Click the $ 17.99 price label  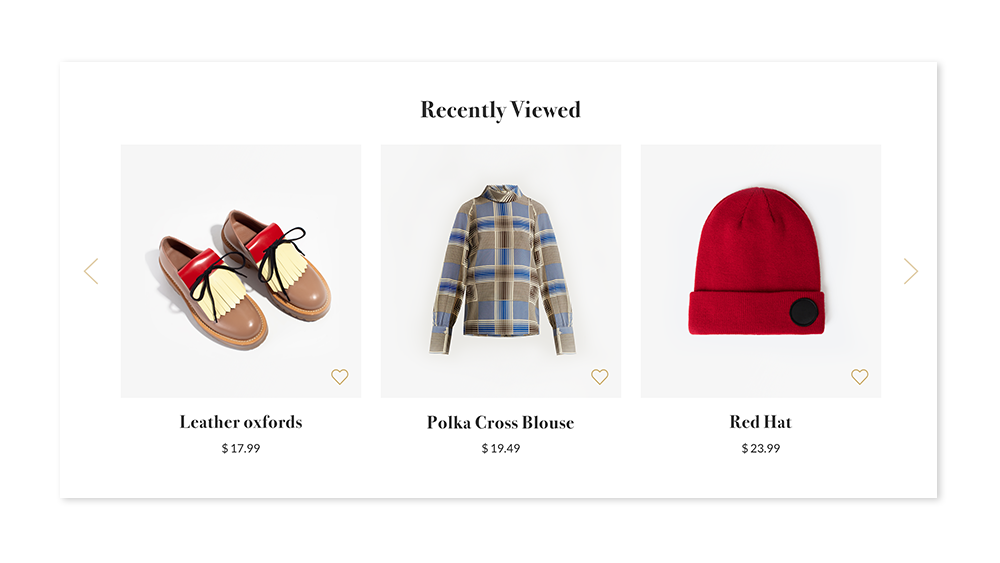[241, 448]
